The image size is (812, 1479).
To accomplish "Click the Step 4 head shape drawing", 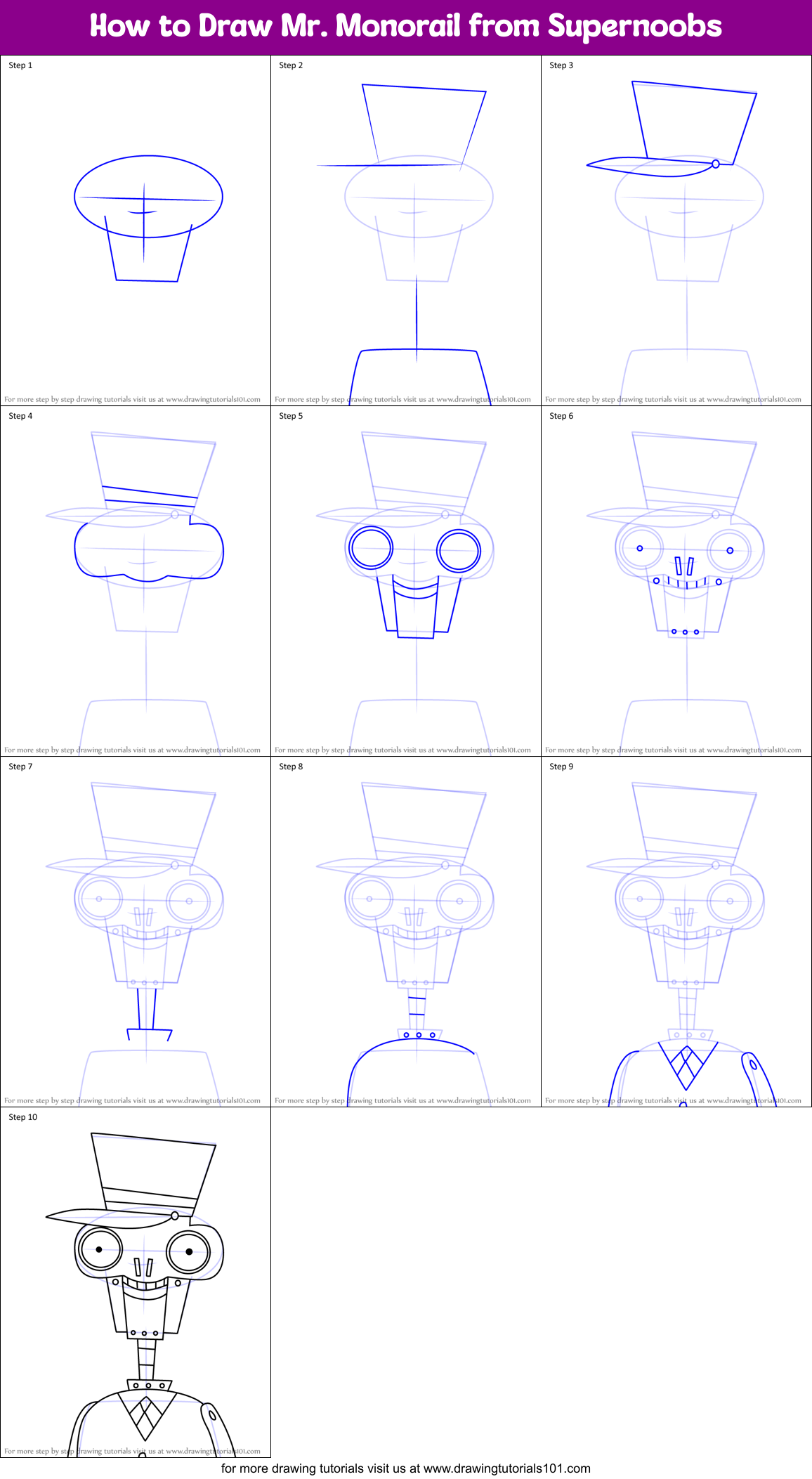I will tap(136, 581).
